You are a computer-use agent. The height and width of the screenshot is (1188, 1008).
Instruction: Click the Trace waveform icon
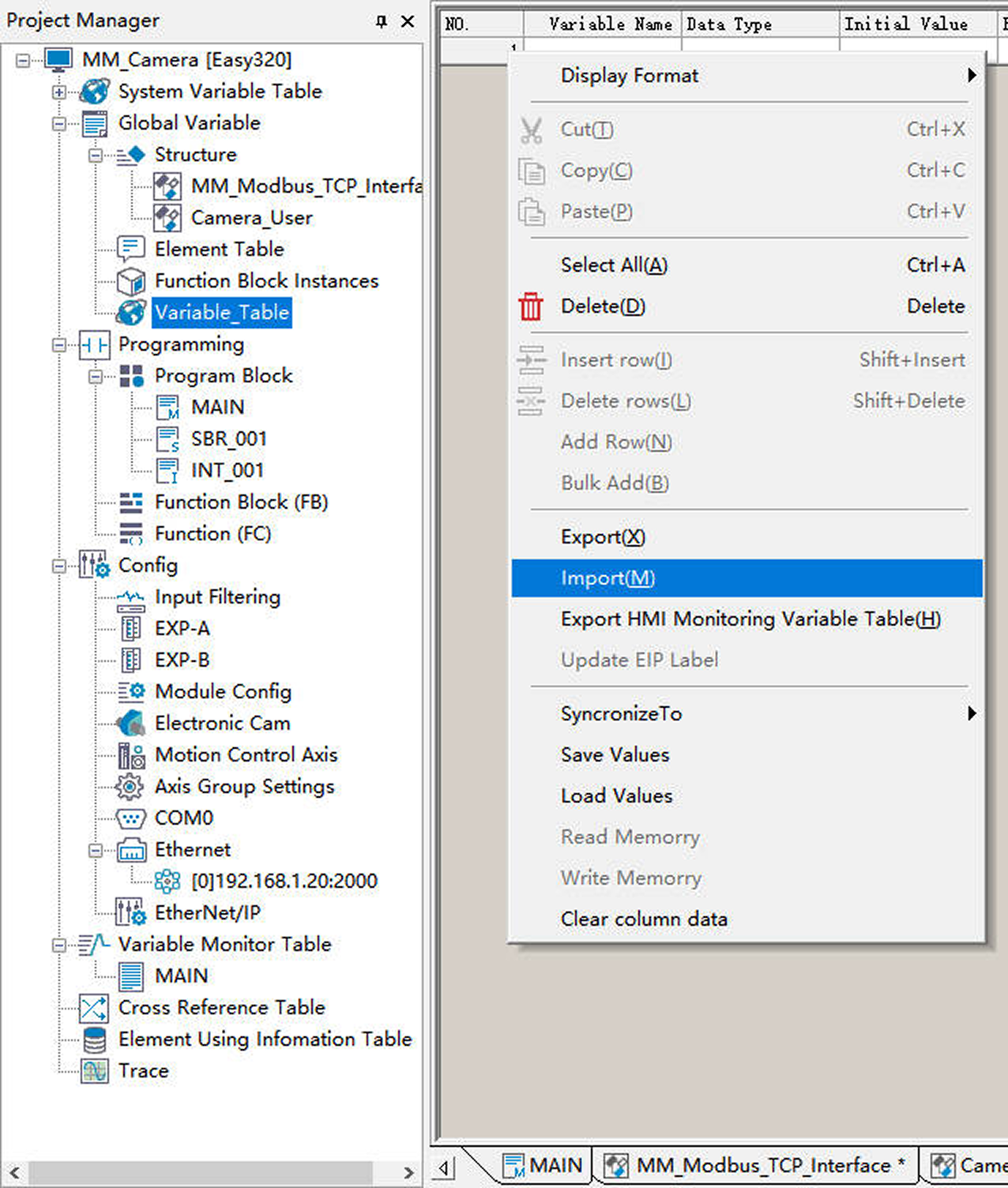coord(95,1071)
